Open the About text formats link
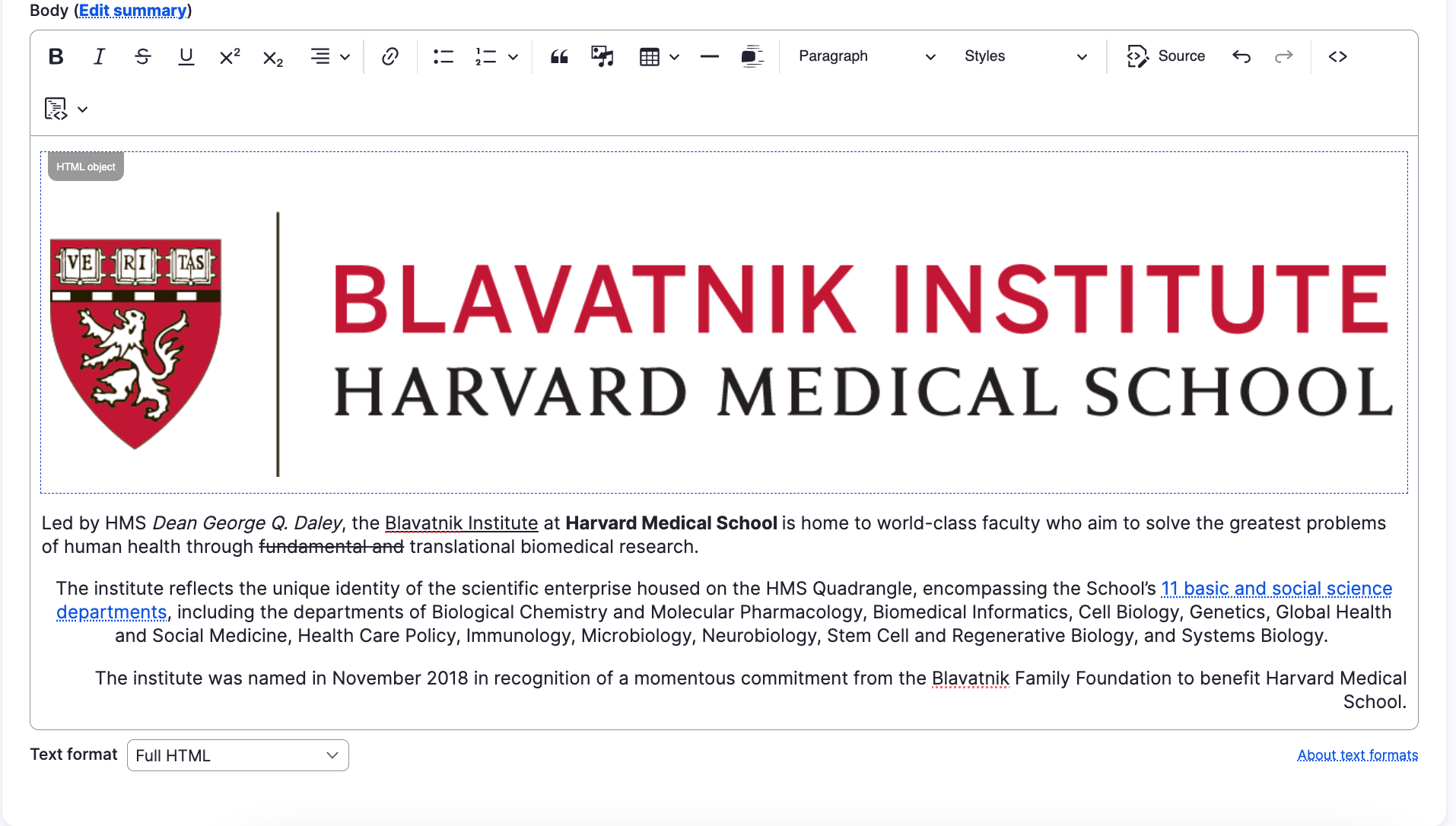Screen dimensions: 1456x826 click(x=1358, y=755)
